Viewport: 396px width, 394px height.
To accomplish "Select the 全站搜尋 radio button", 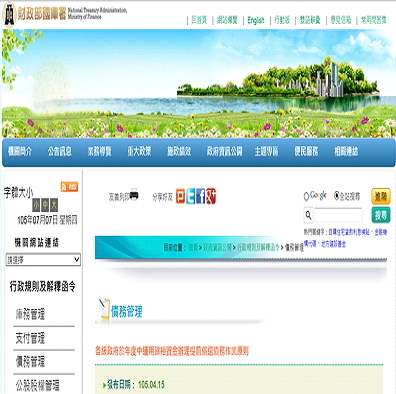I will [x=336, y=196].
